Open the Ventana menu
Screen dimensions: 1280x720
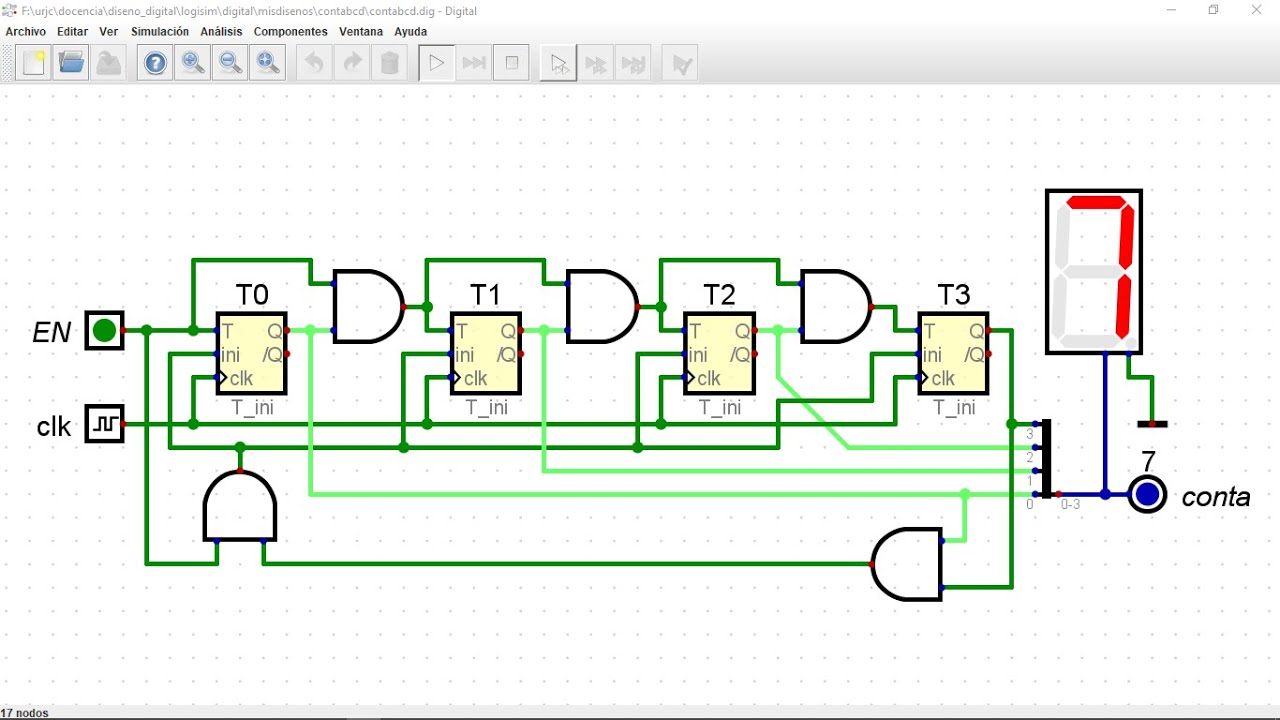(361, 32)
